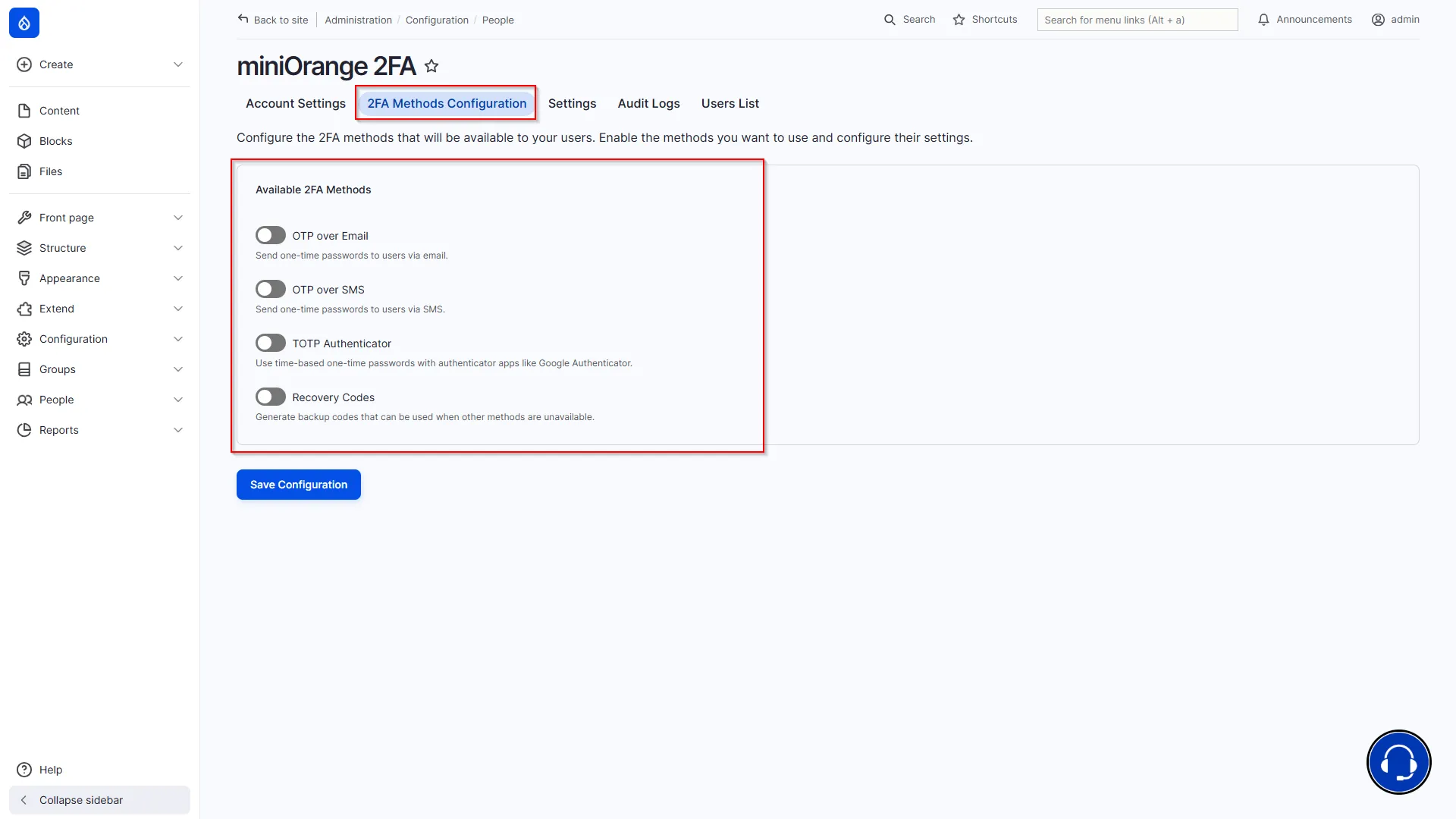The image size is (1456, 819).
Task: Switch to the Settings tab
Action: (x=572, y=103)
